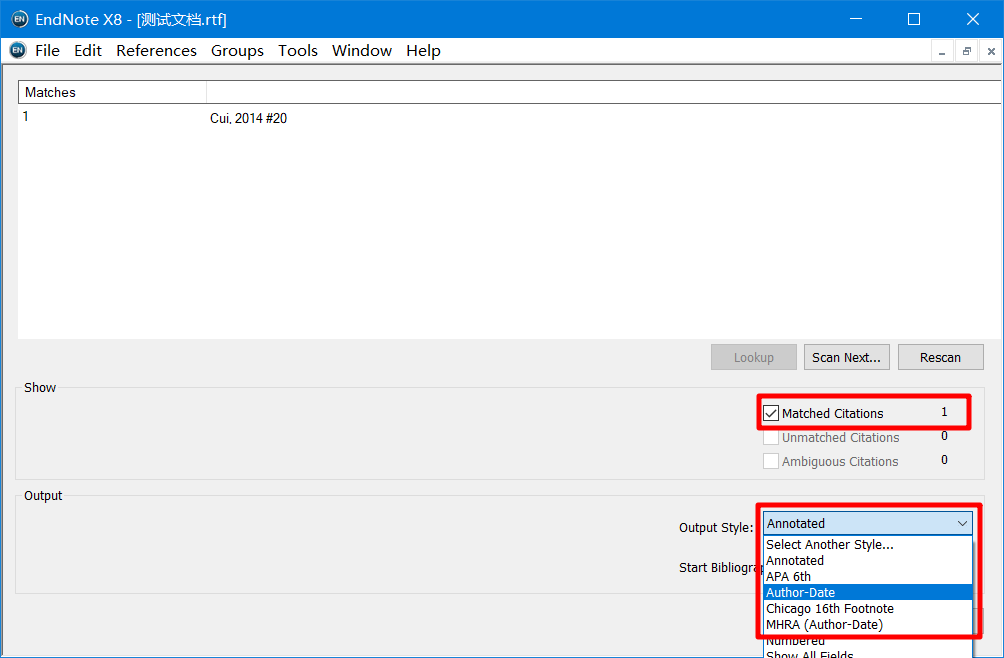
Task: Restore the inner document window
Action: (966, 51)
